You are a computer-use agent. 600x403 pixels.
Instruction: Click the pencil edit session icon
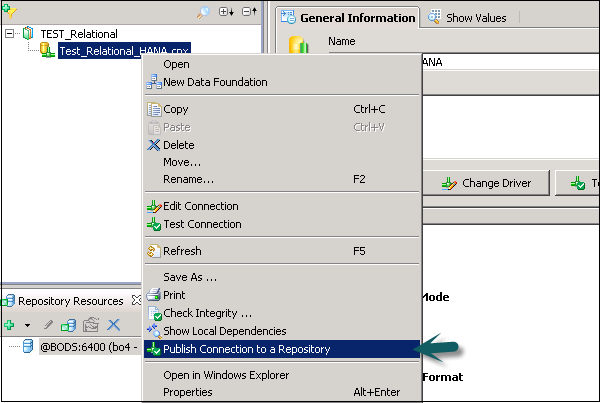point(47,325)
